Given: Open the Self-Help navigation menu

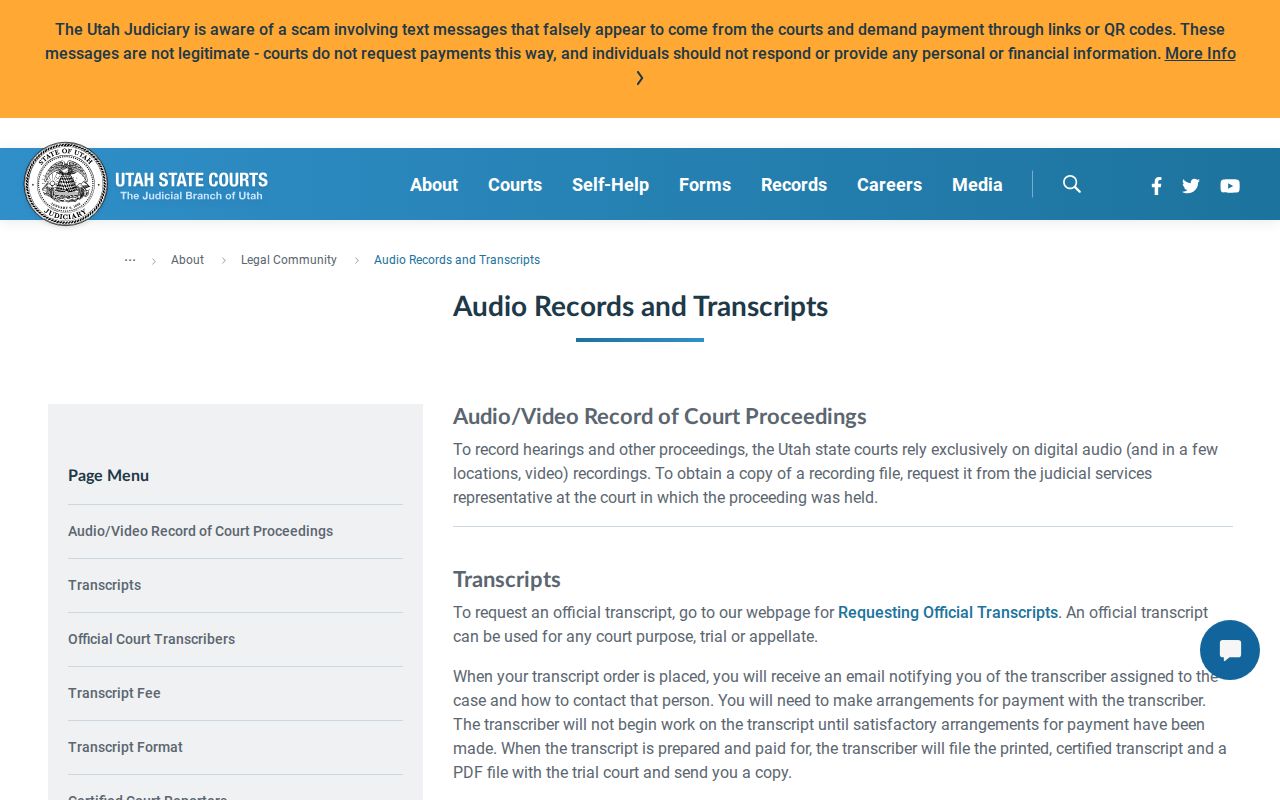Looking at the screenshot, I should 610,185.
